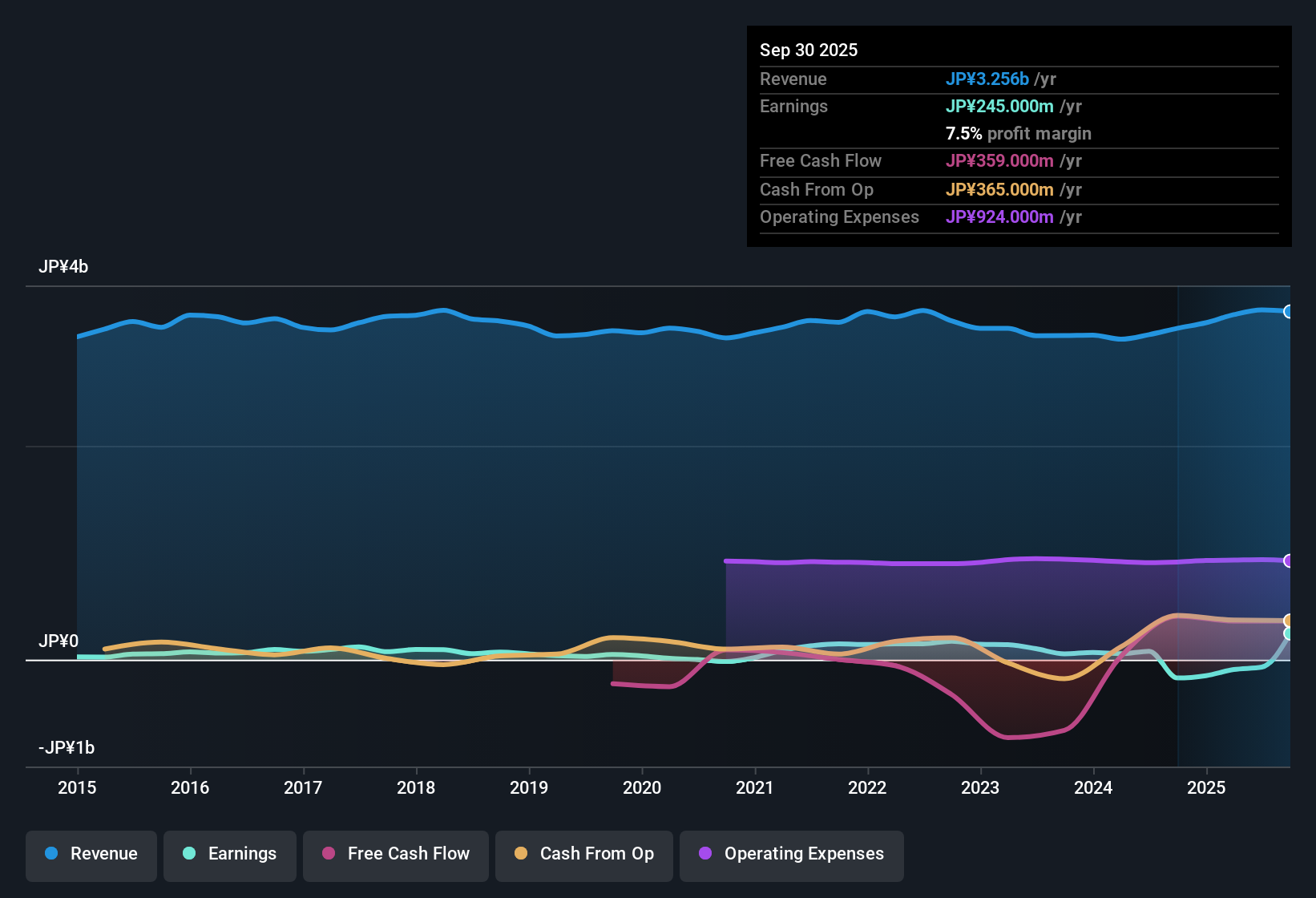Click the Earnings legend dot icon
The height and width of the screenshot is (898, 1316).
[189, 854]
